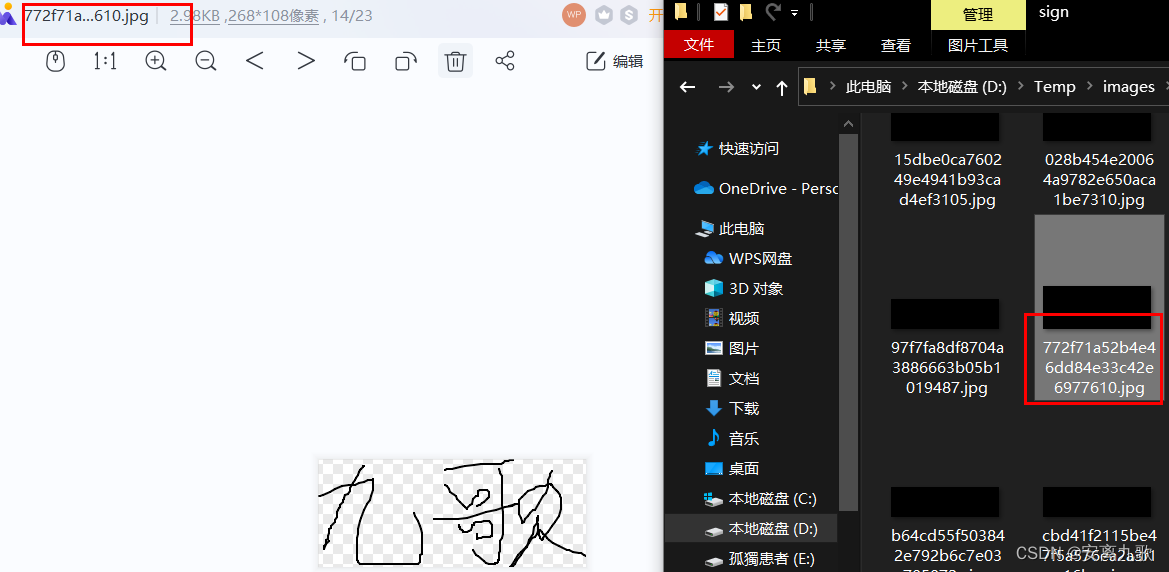Go up one folder level
The height and width of the screenshot is (572, 1169).
click(x=781, y=88)
